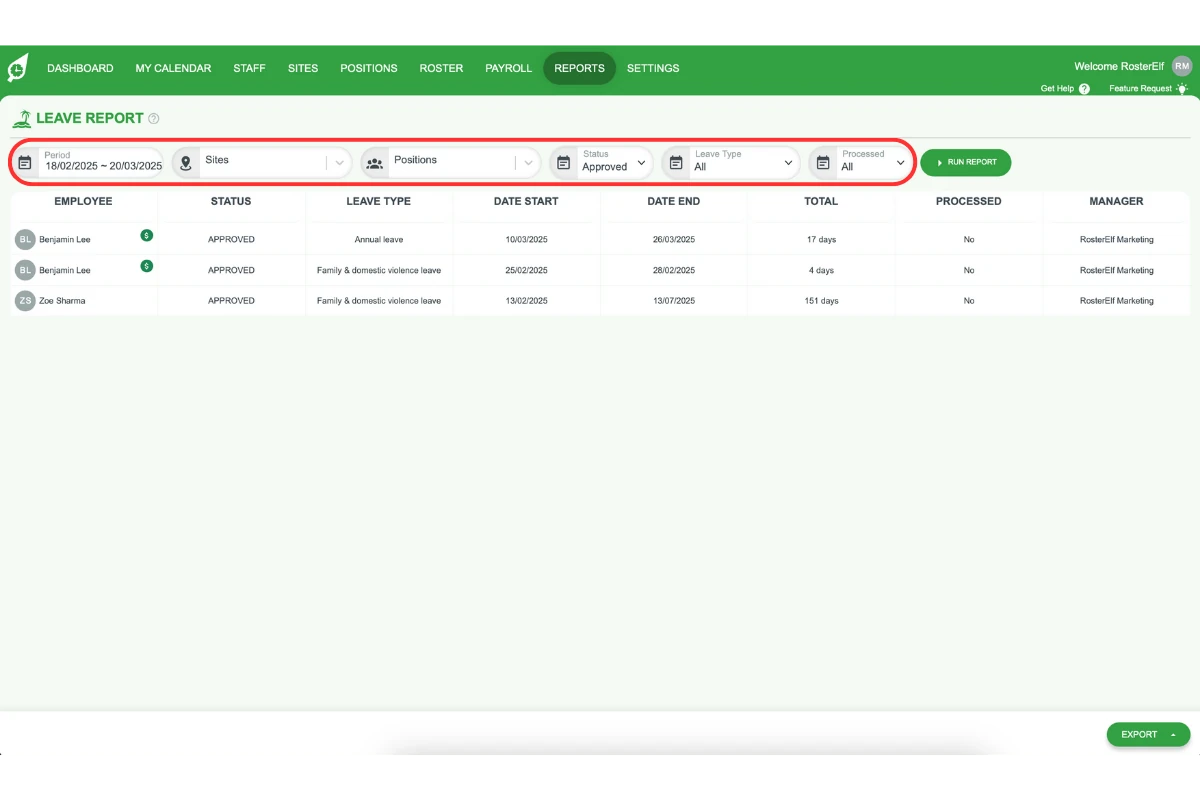
Task: Click the dollar badge on Annual leave row
Action: tap(147, 236)
